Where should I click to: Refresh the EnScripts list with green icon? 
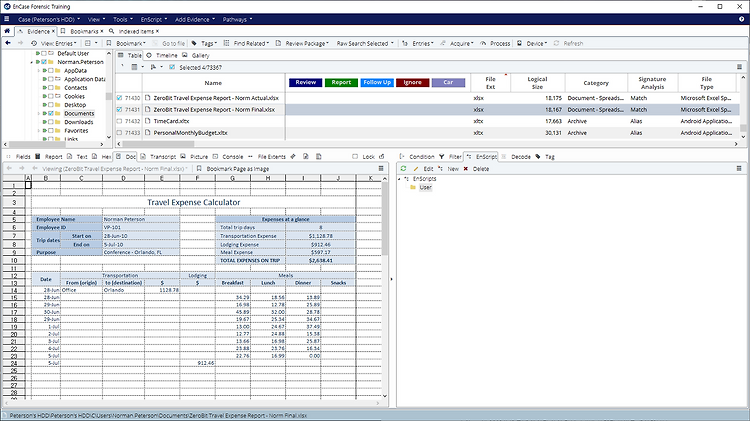(403, 168)
